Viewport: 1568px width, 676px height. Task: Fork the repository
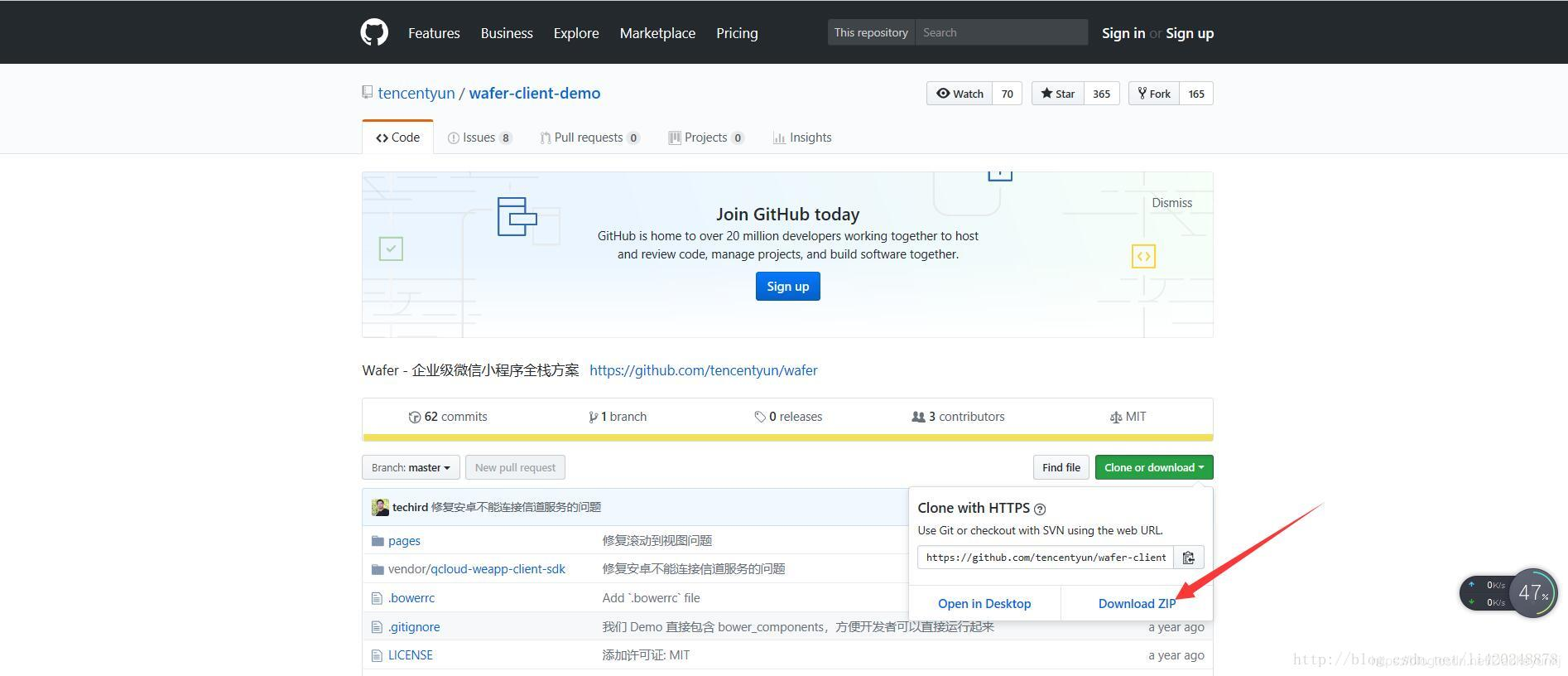(1153, 94)
